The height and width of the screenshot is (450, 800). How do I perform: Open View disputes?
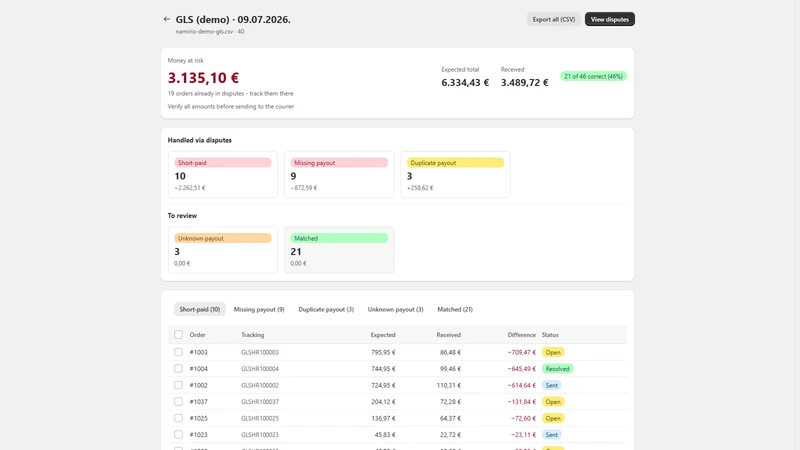coord(610,19)
